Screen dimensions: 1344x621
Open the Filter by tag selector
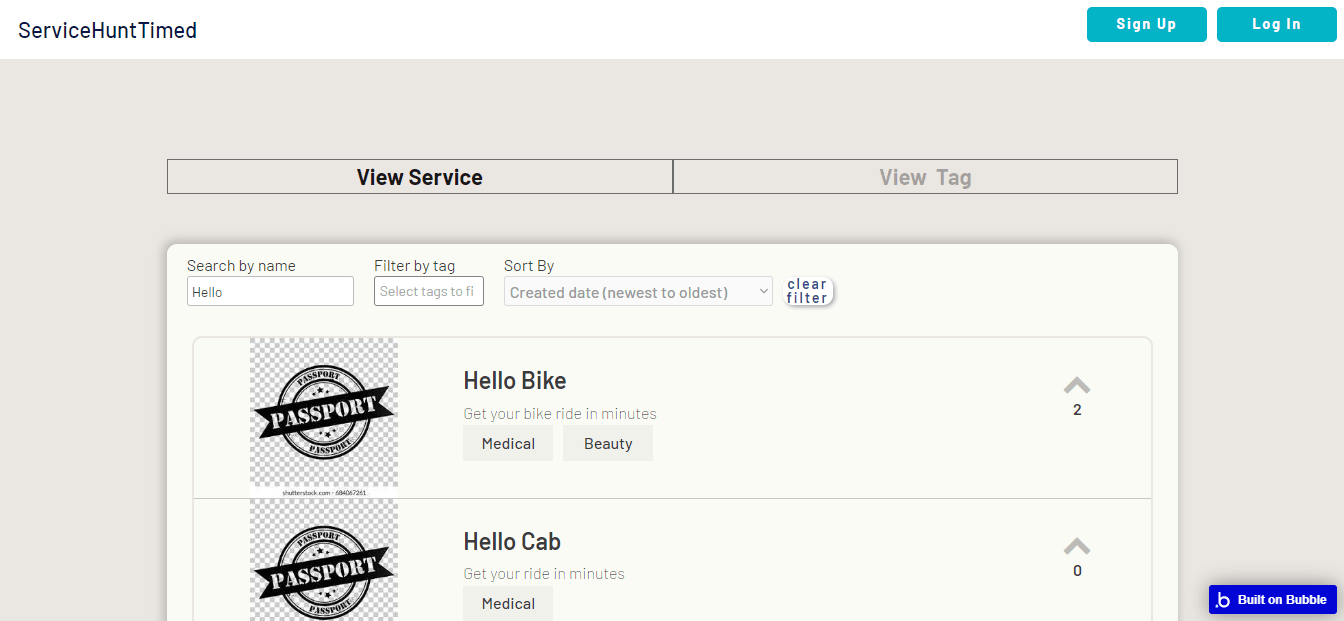pos(428,292)
